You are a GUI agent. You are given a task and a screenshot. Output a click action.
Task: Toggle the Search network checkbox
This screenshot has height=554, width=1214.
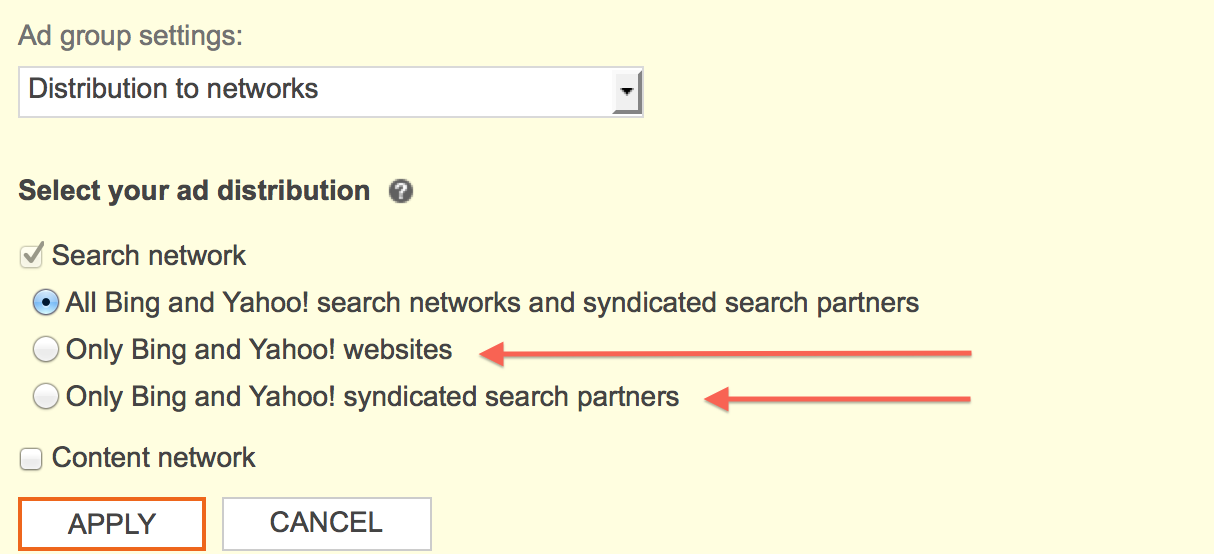coord(33,256)
